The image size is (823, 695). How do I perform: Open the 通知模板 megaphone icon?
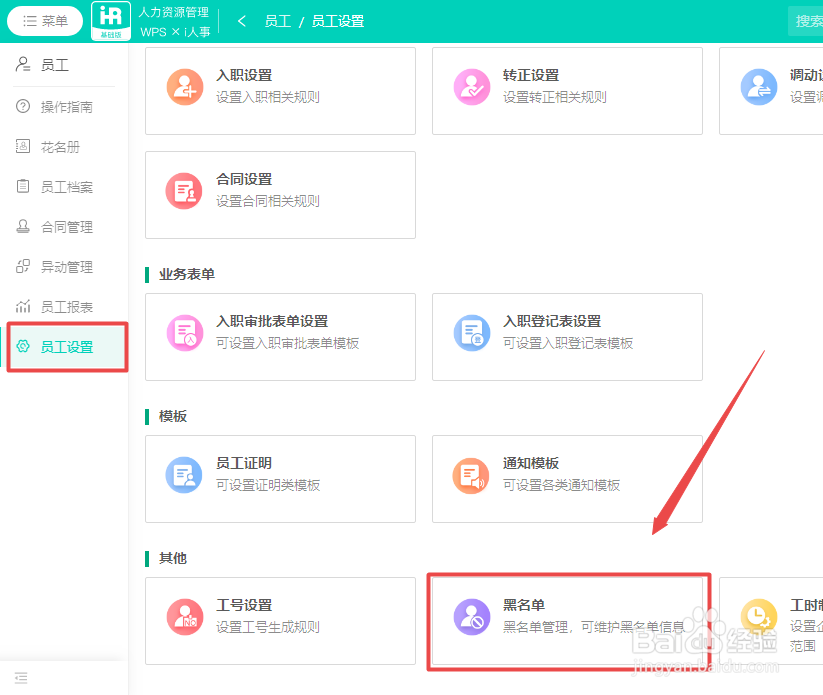pos(471,475)
